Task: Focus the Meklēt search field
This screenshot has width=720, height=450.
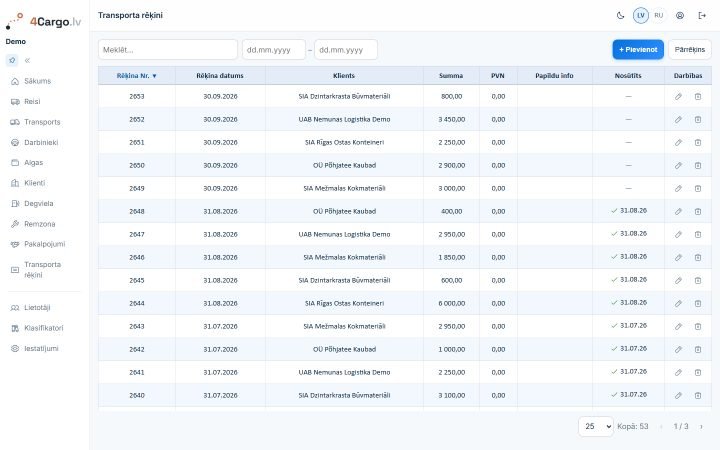Action: pyautogui.click(x=168, y=50)
